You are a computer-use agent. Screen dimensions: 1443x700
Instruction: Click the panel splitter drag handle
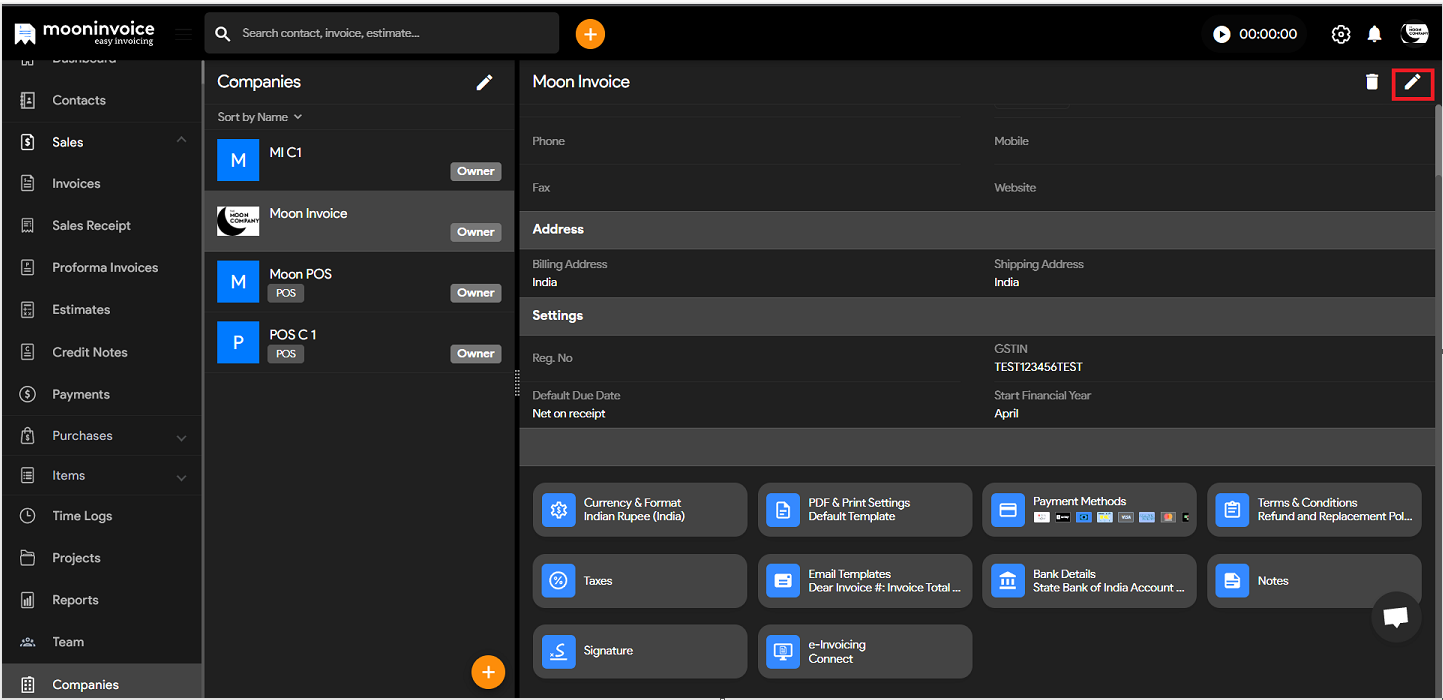tap(517, 382)
